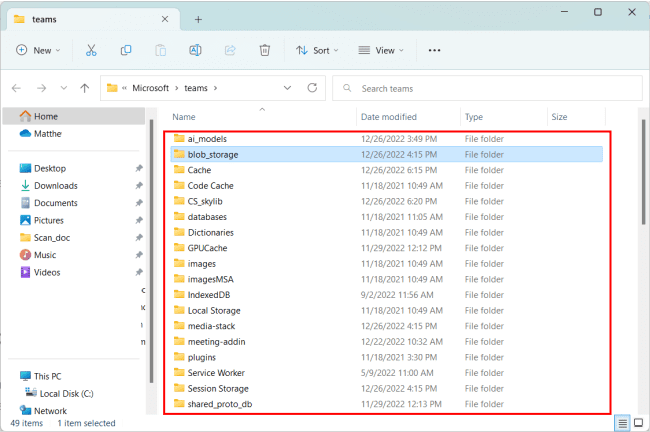Click the Cut scissors icon in toolbar

pos(91,50)
